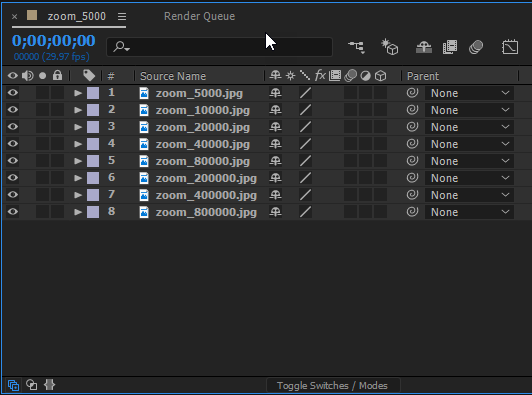Toggle Draft 3D icon in timeline header
This screenshot has height=395, width=532.
tap(390, 47)
